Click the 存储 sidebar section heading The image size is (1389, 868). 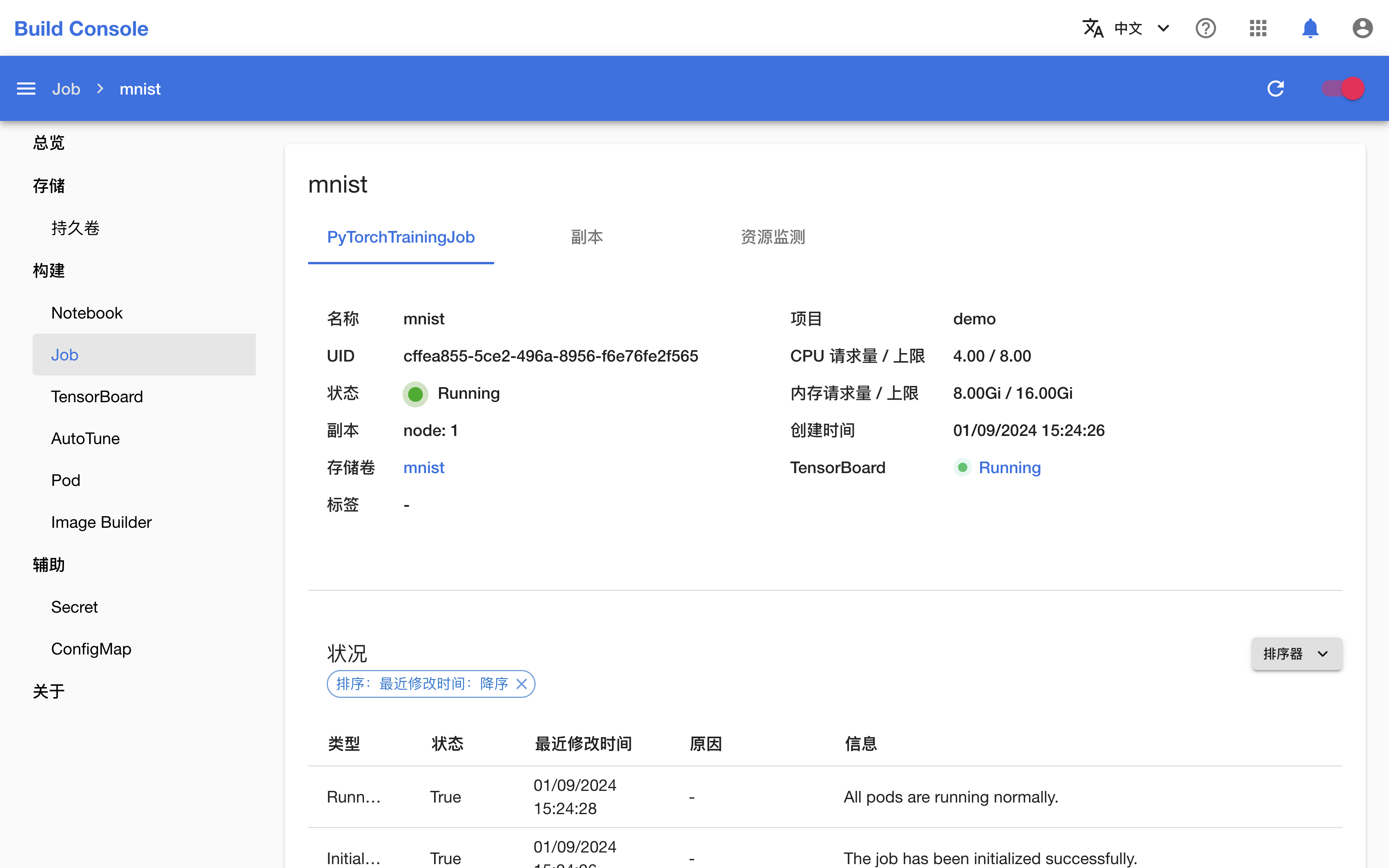pos(49,186)
